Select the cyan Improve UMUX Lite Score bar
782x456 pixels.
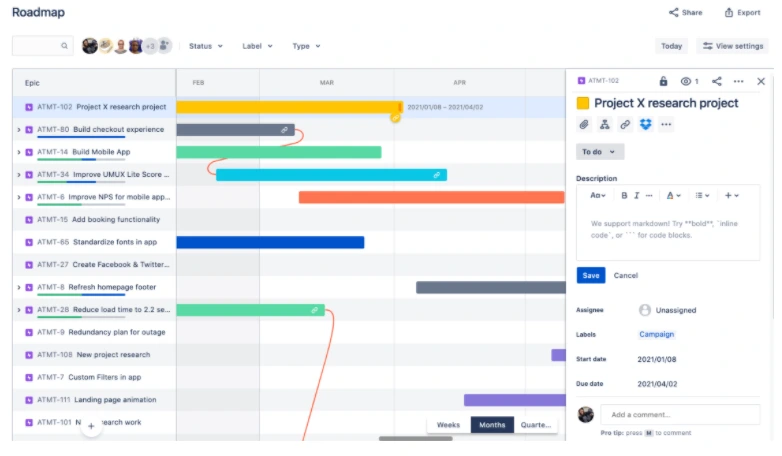pos(331,175)
